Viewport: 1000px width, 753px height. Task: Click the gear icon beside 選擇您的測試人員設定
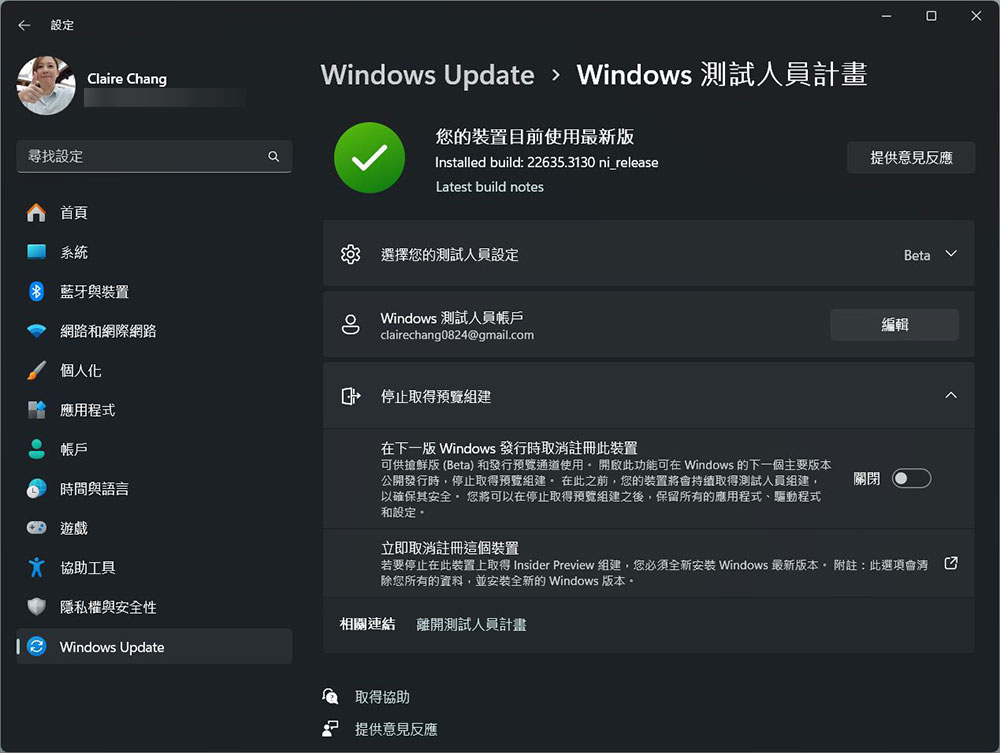(351, 254)
